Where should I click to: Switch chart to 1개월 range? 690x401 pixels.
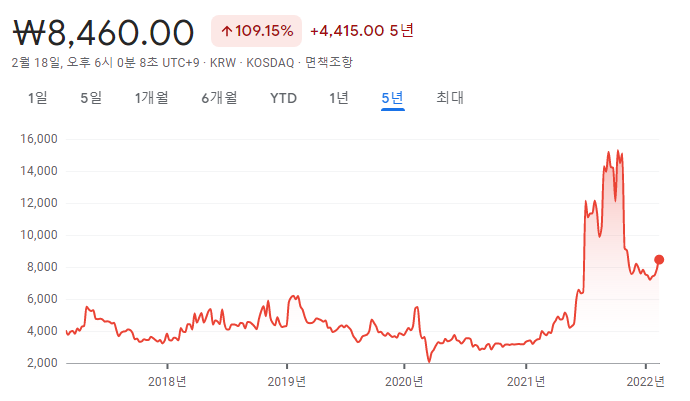pyautogui.click(x=151, y=98)
